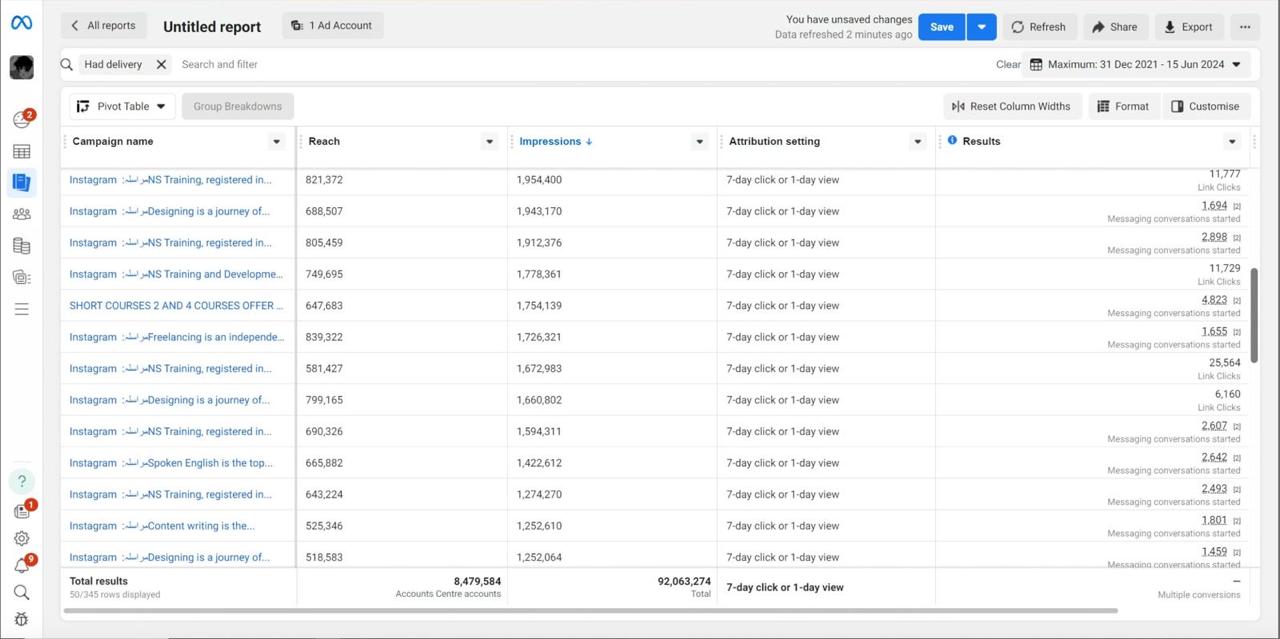Click the notifications bell icon
The image size is (1280, 639).
point(21,566)
